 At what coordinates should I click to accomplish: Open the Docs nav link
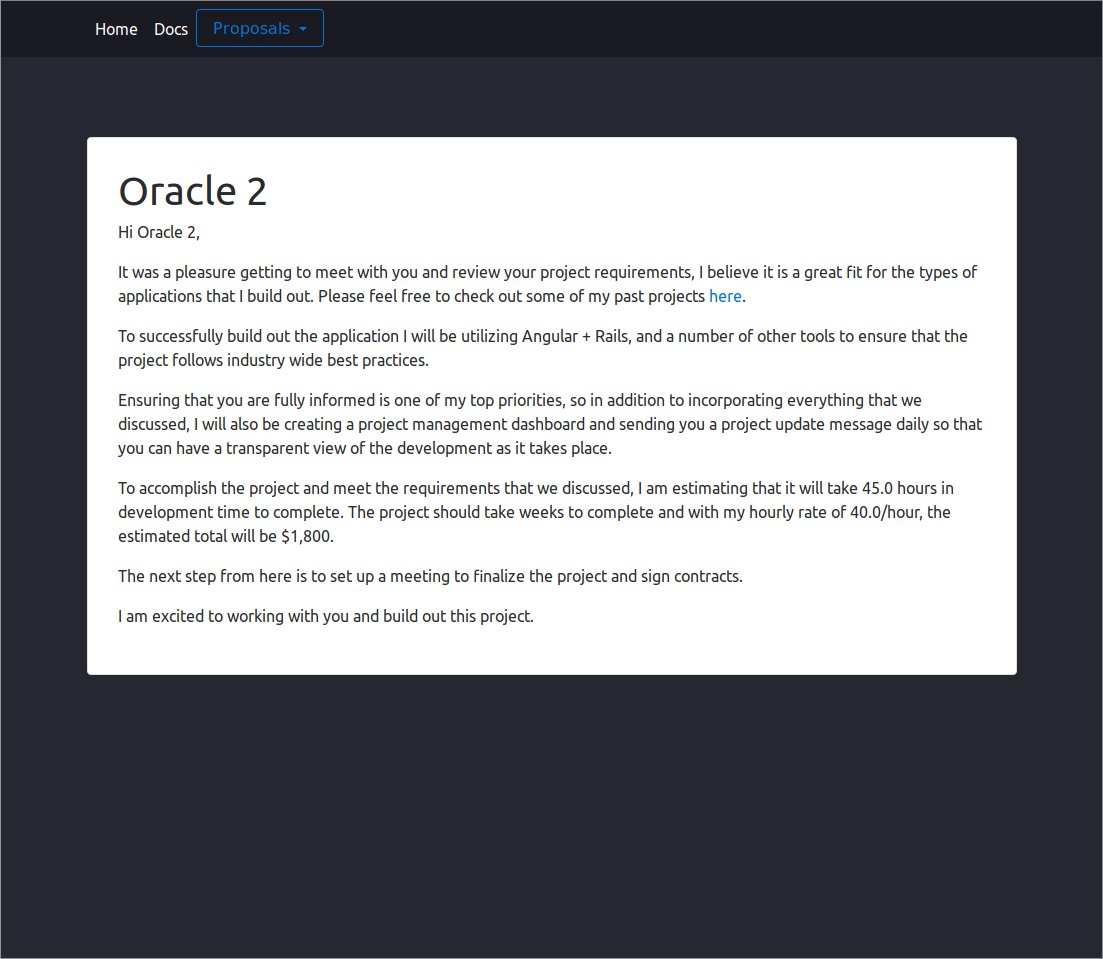(x=171, y=29)
